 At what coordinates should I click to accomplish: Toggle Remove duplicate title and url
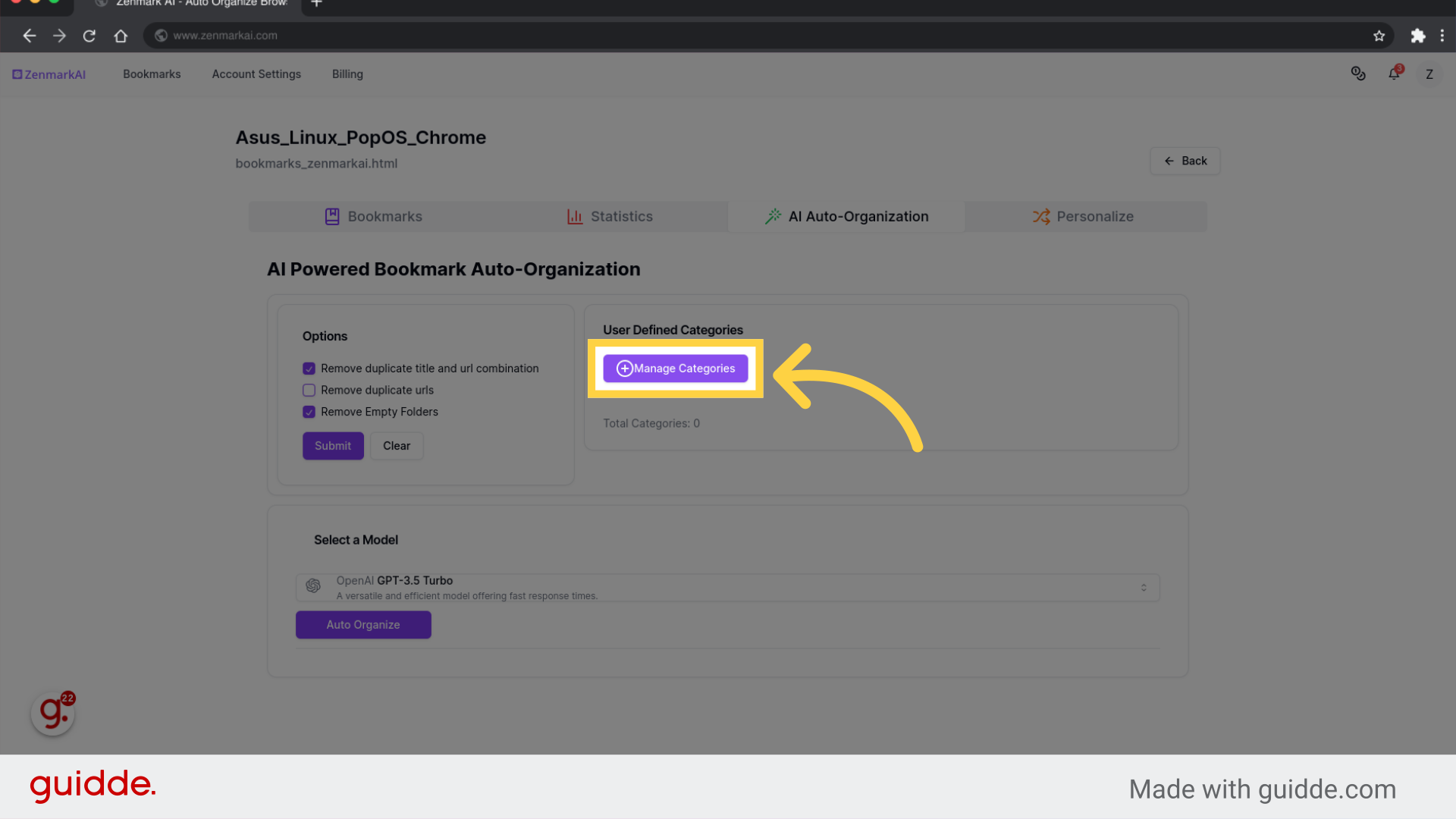(309, 368)
